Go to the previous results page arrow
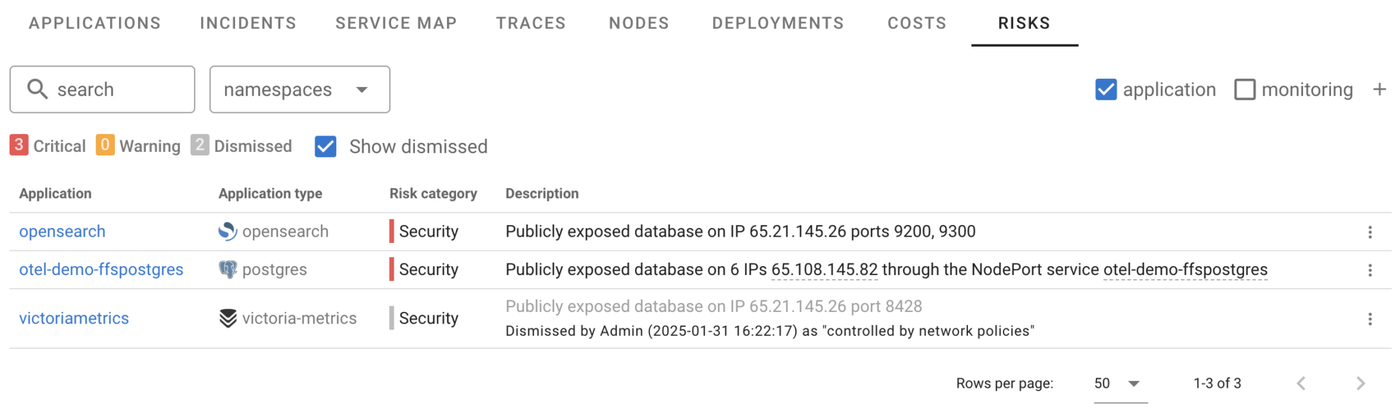The height and width of the screenshot is (418, 1400). coord(1301,383)
